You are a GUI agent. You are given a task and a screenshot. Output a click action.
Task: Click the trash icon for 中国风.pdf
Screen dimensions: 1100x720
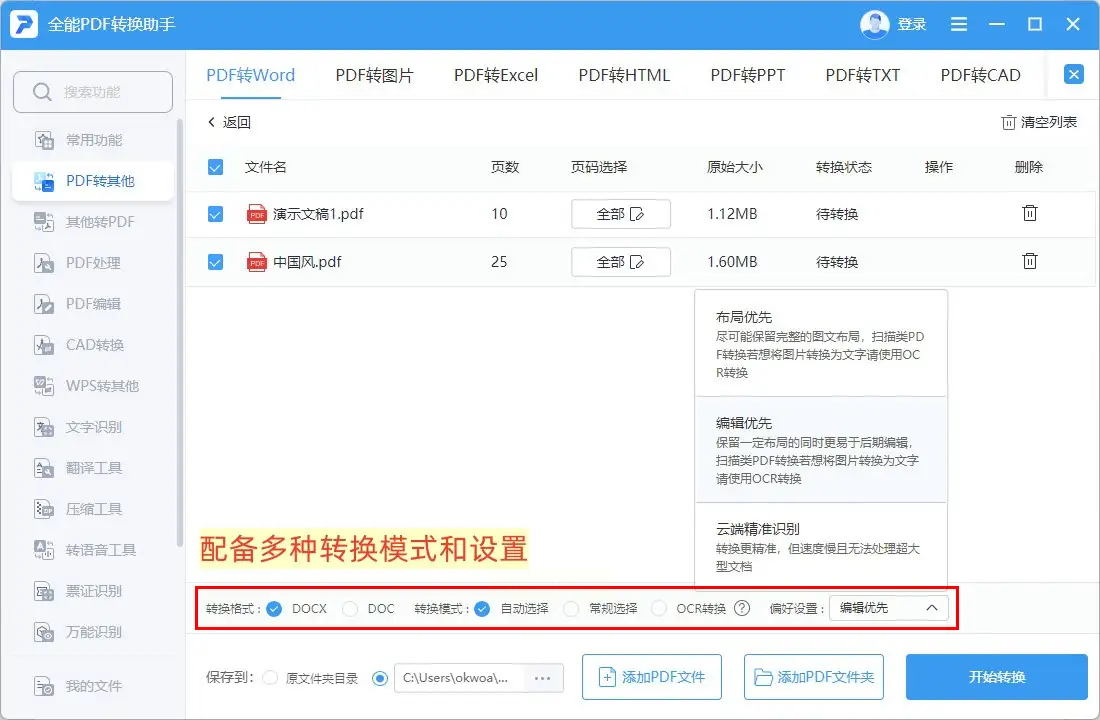(x=1029, y=261)
